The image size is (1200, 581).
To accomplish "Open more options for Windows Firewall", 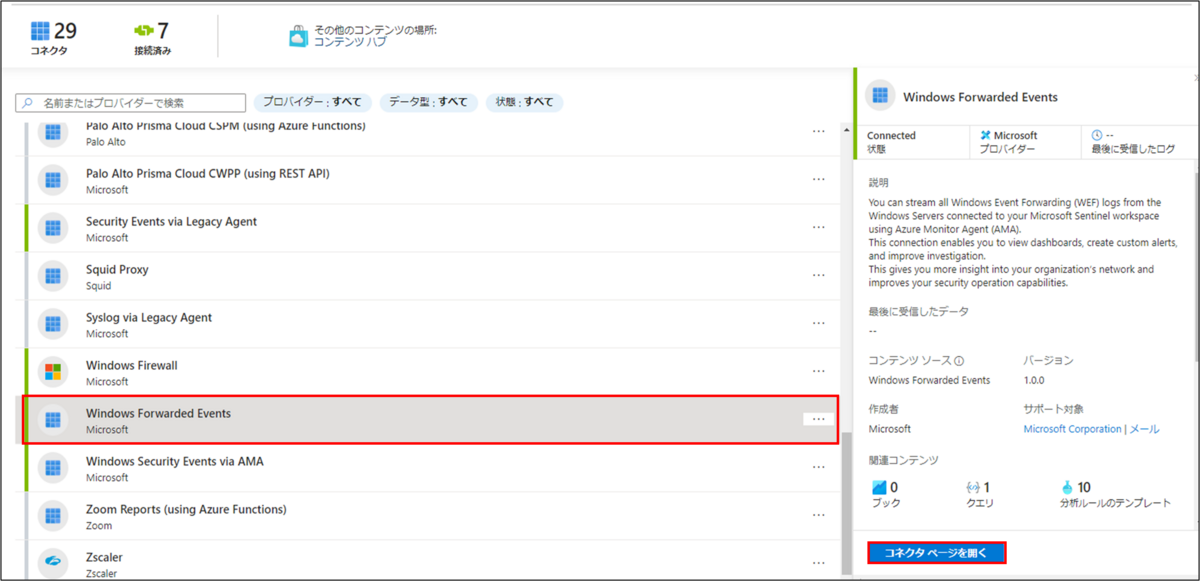I will pyautogui.click(x=819, y=371).
